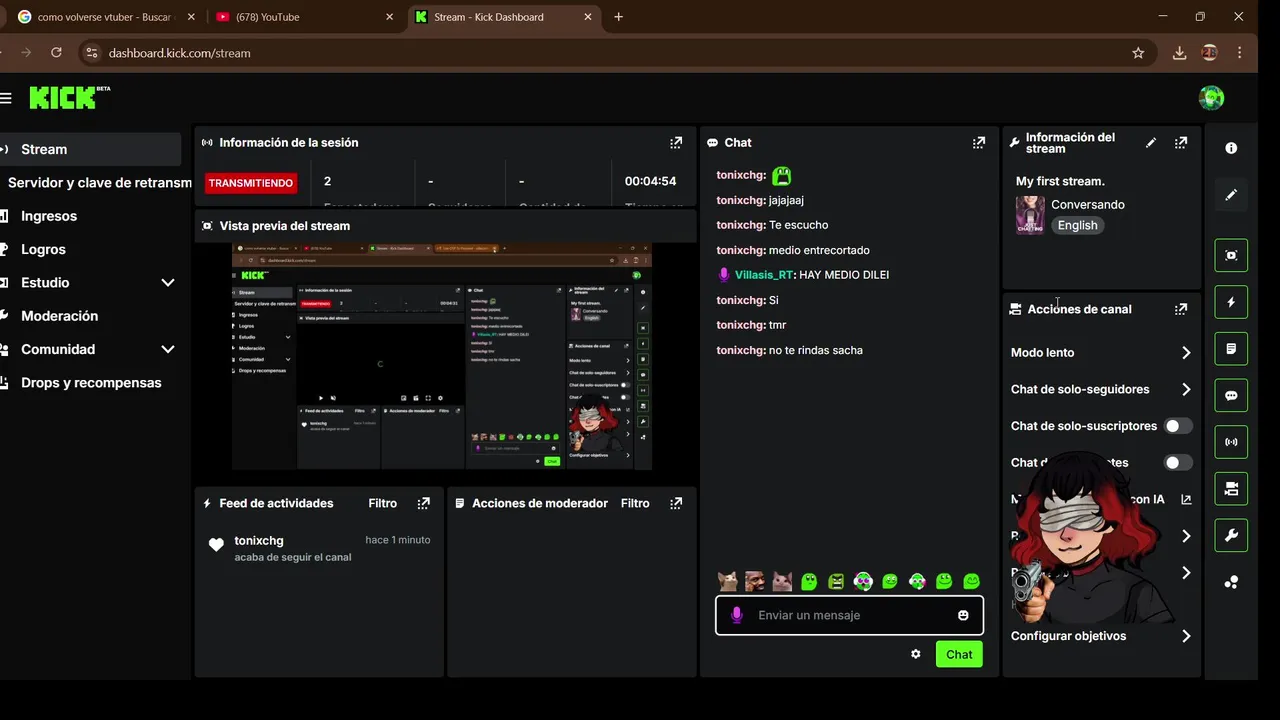Viewport: 1280px width, 720px height.
Task: Pop out the Acciones de canal panel
Action: point(1181,309)
